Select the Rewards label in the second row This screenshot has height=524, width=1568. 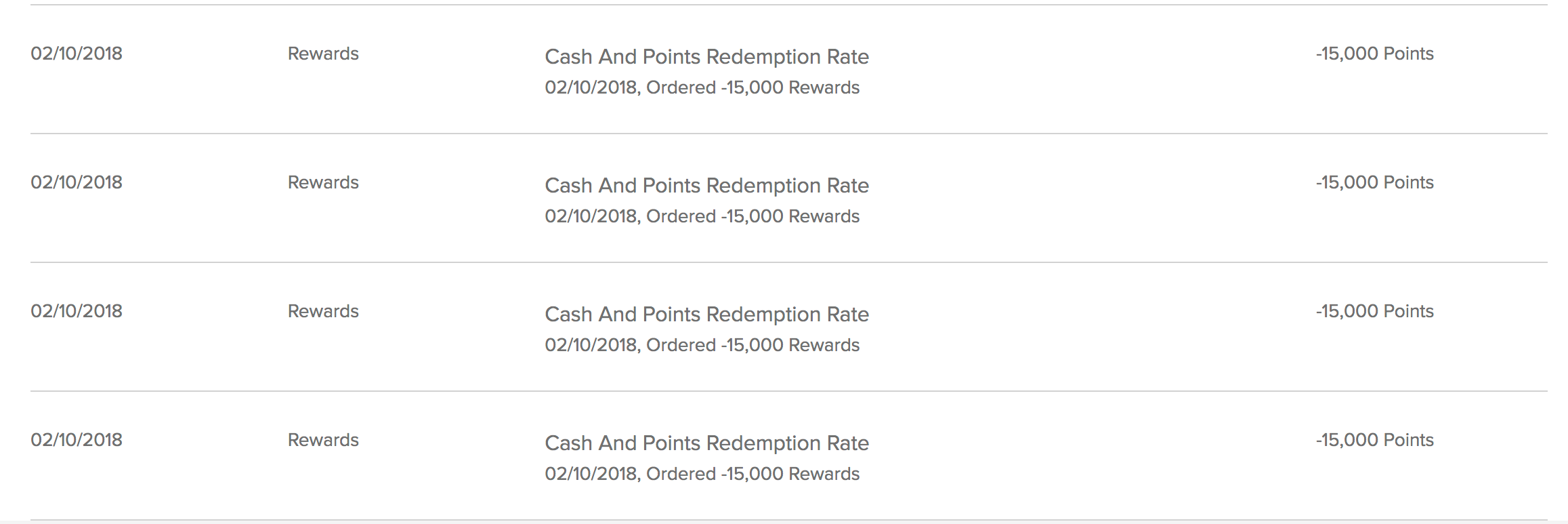tap(323, 182)
